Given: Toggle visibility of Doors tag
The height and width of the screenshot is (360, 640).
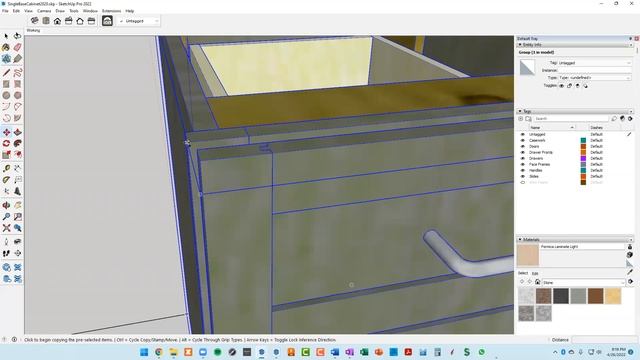Looking at the screenshot, I should (x=522, y=146).
